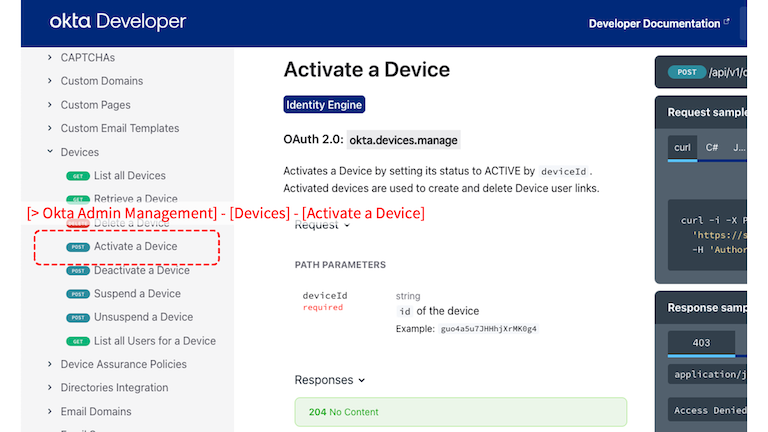Open the Retrieve a Device page
The width and height of the screenshot is (768, 432).
(x=135, y=199)
